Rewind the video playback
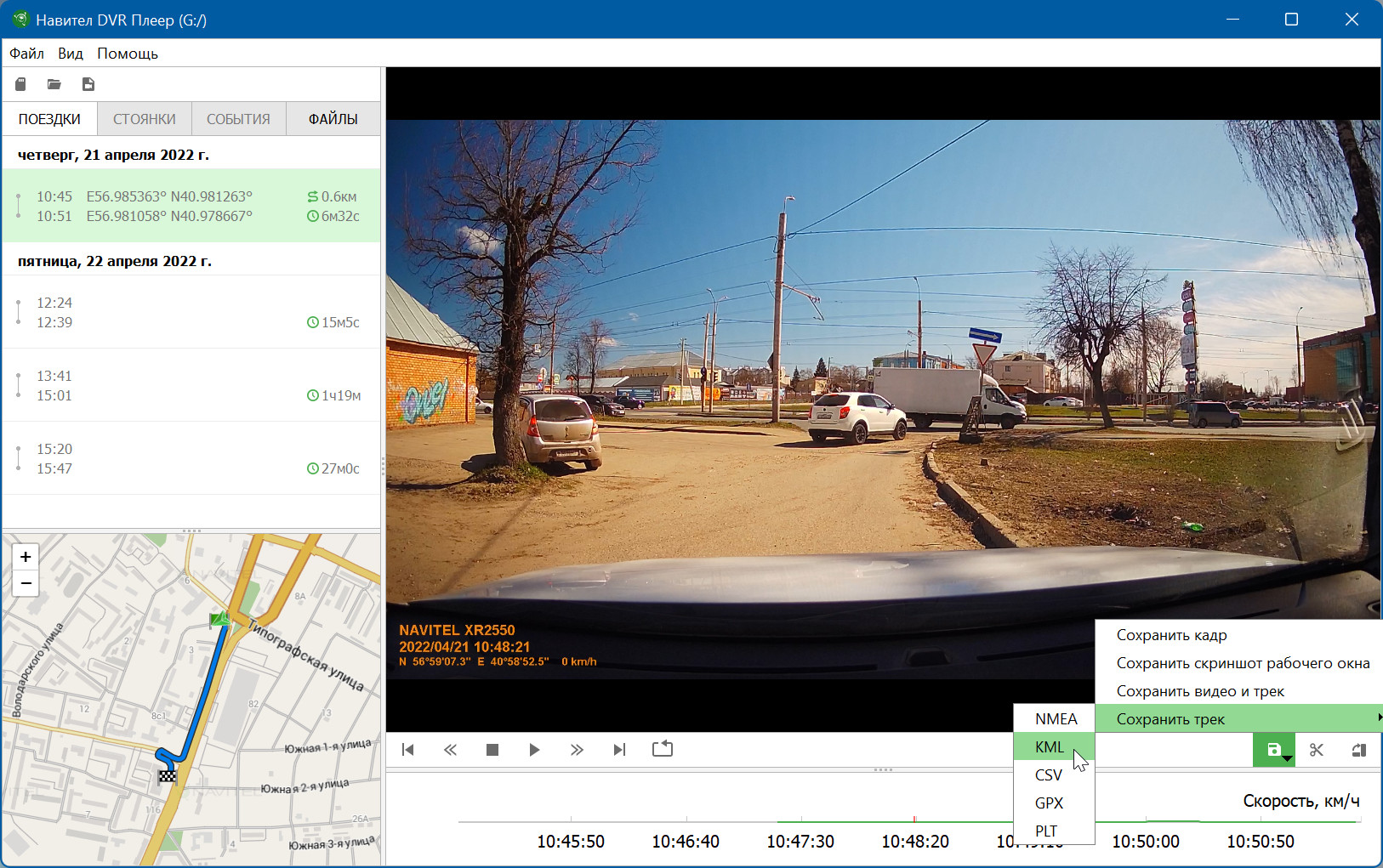The height and width of the screenshot is (868, 1383). (x=451, y=750)
